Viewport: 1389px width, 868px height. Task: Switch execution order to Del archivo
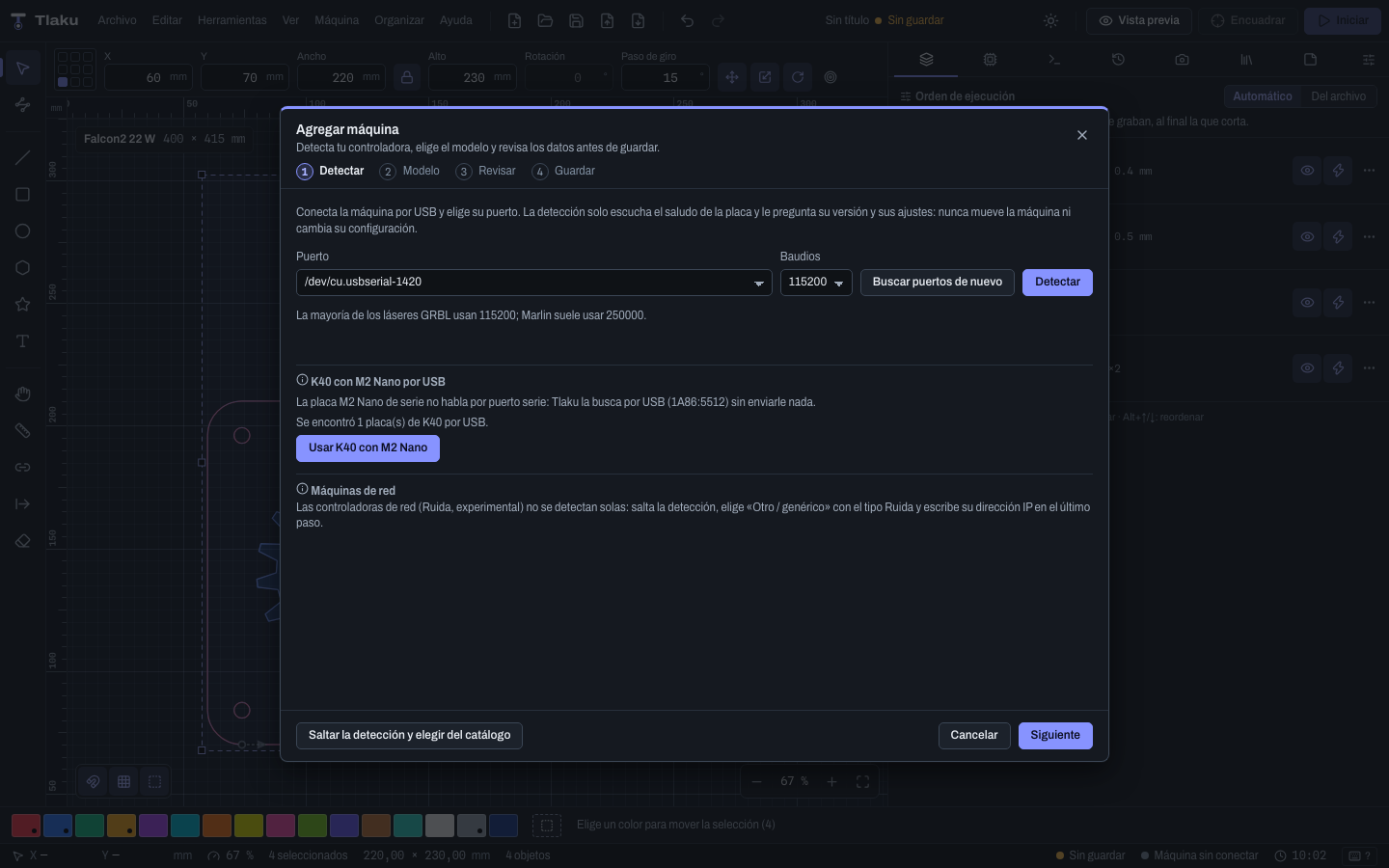[1339, 96]
